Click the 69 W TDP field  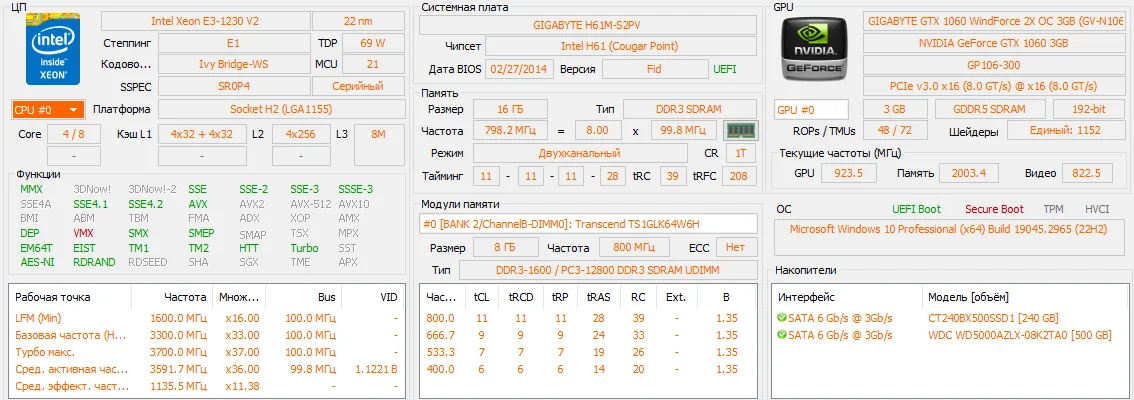[373, 43]
